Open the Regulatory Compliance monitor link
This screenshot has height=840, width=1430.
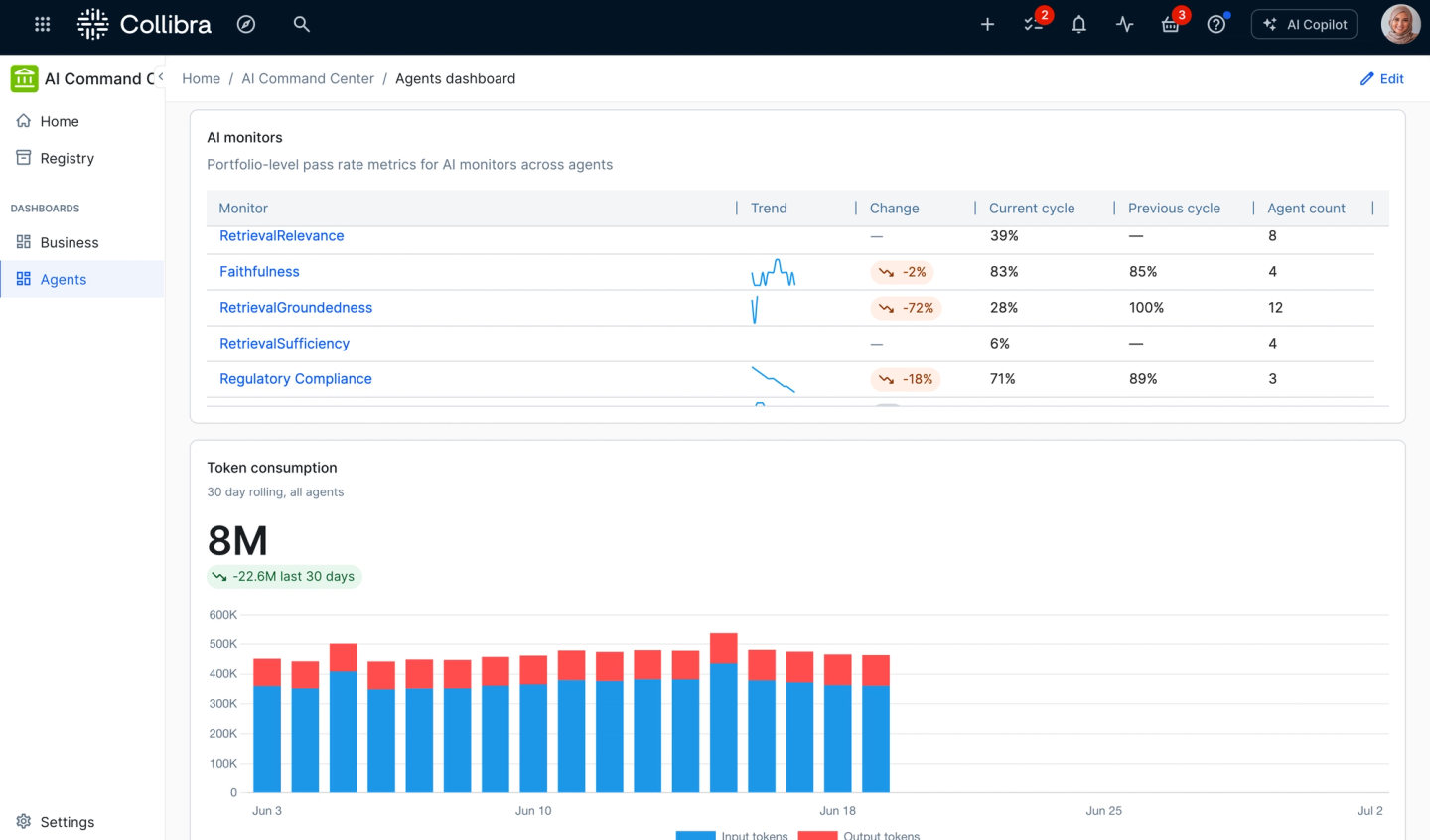point(296,379)
